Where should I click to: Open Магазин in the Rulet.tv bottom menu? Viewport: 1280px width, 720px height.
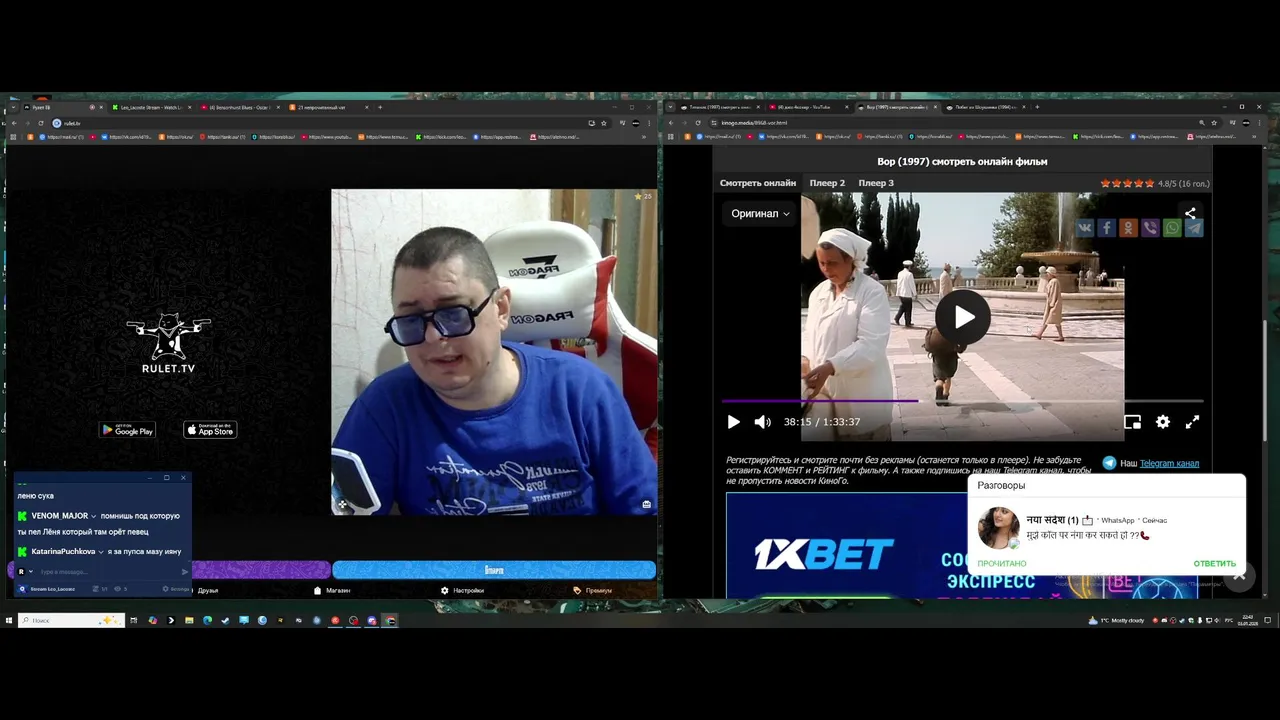[x=332, y=590]
